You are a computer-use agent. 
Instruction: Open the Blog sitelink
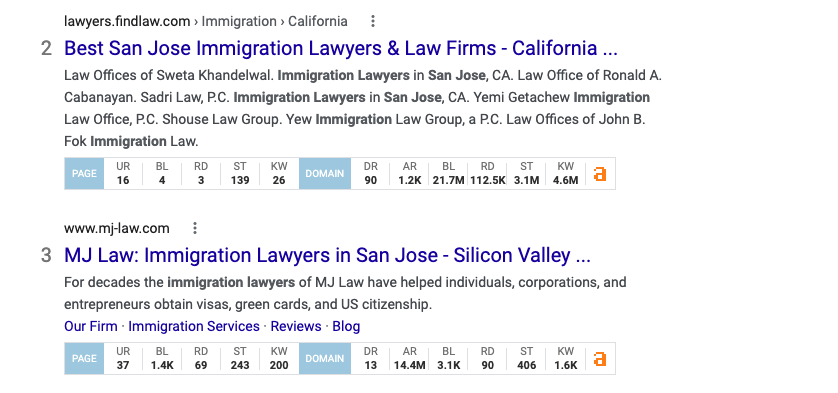(x=346, y=326)
